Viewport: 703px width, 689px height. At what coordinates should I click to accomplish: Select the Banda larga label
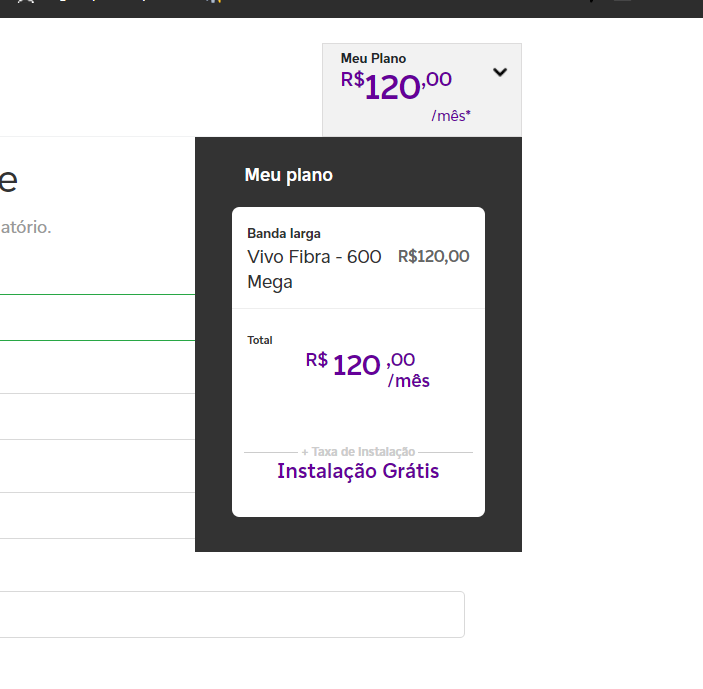pyautogui.click(x=284, y=234)
